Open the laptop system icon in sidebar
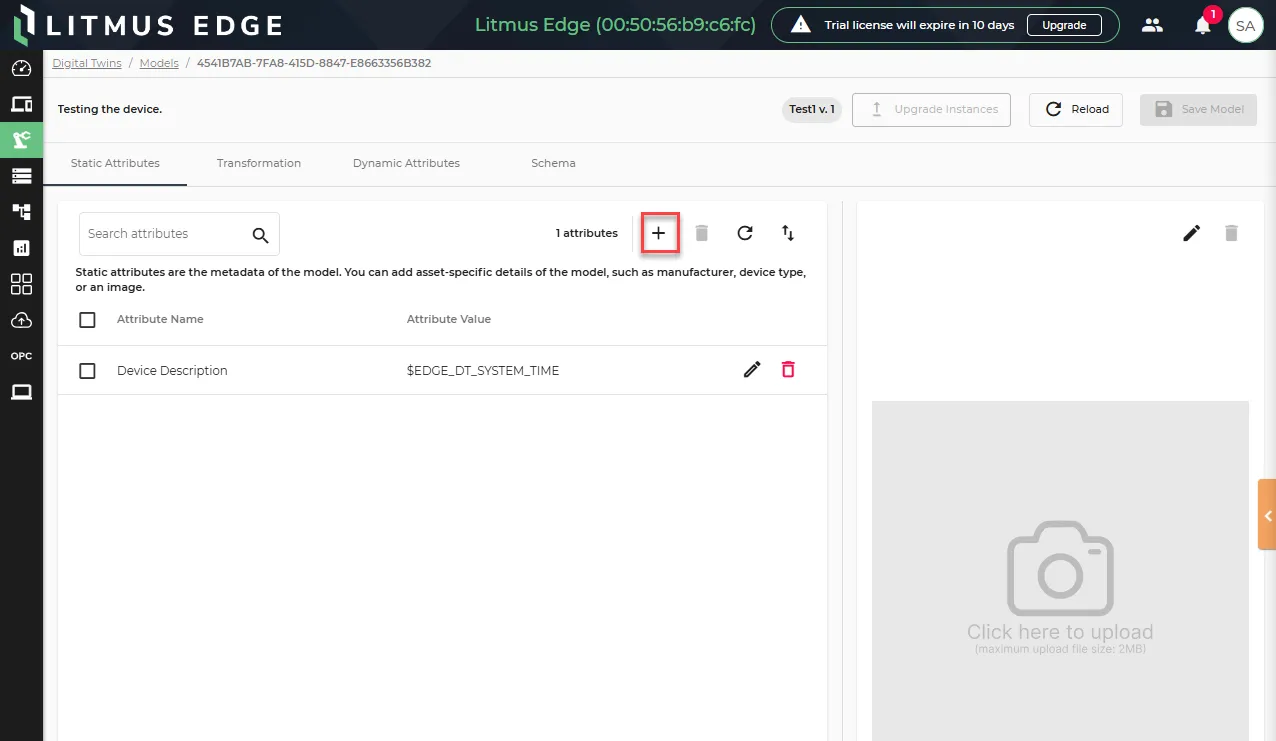The height and width of the screenshot is (741, 1276). (21, 392)
